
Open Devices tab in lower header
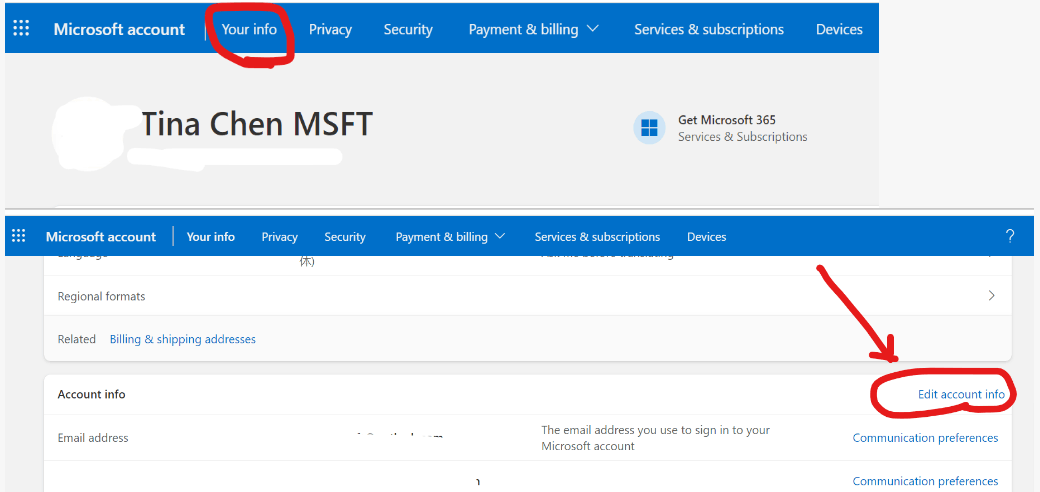(706, 237)
